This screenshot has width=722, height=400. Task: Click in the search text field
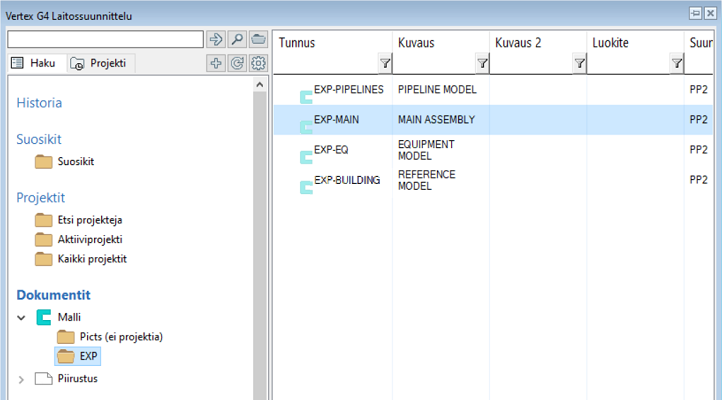(104, 39)
